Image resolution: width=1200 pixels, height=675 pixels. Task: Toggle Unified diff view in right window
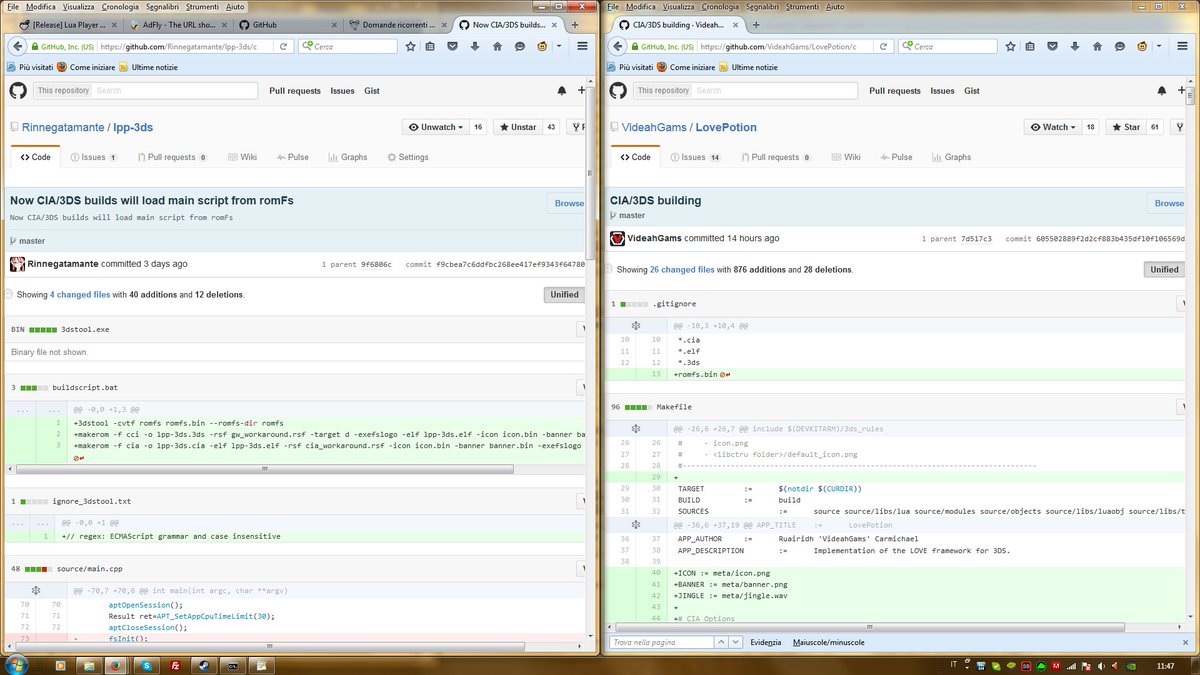click(x=1164, y=269)
